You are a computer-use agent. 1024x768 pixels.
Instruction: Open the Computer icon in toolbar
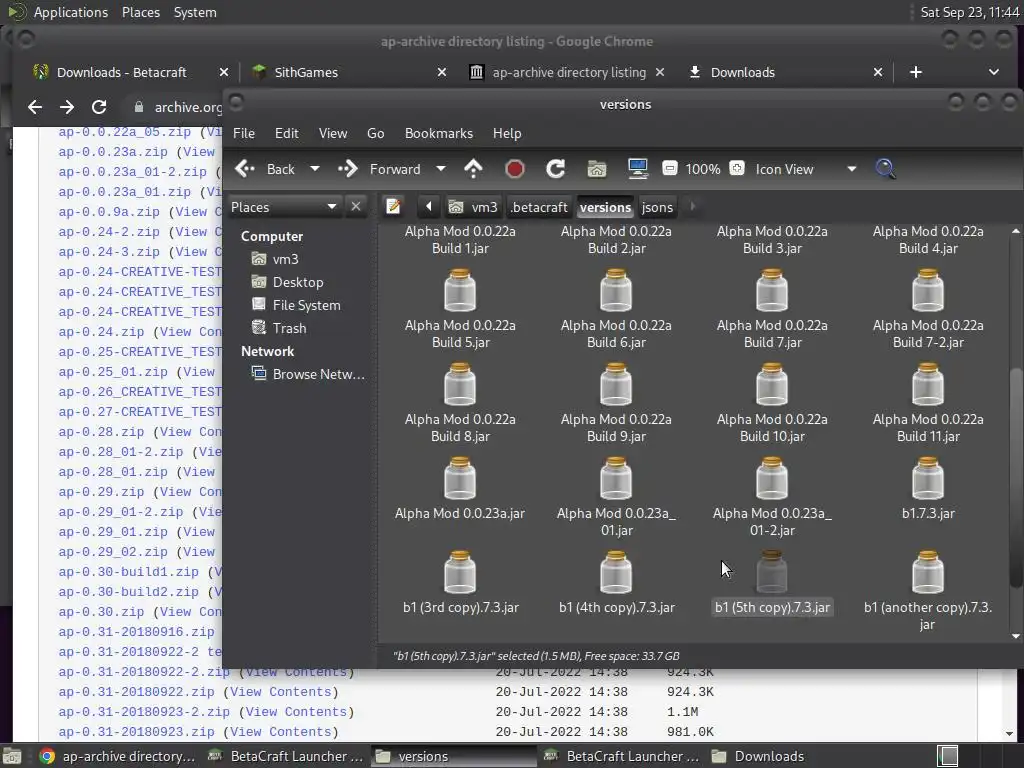point(637,169)
